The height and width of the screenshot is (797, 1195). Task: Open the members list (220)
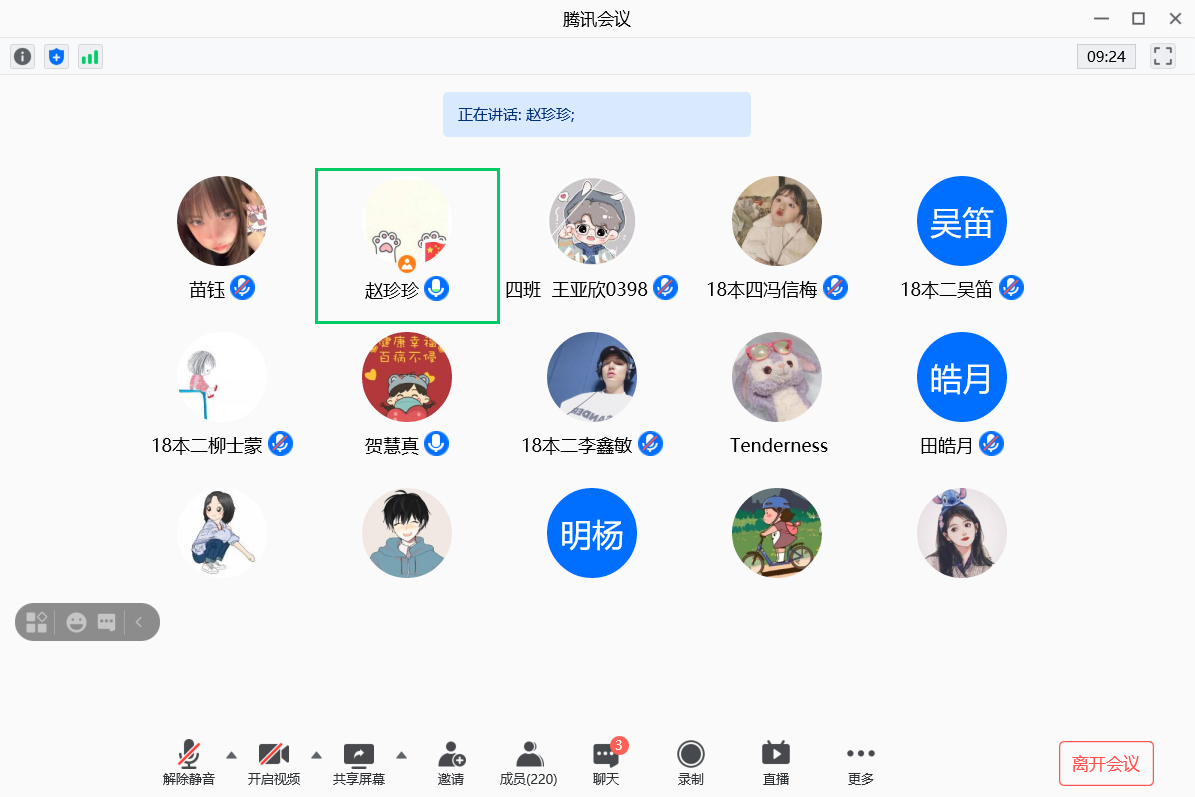click(528, 763)
